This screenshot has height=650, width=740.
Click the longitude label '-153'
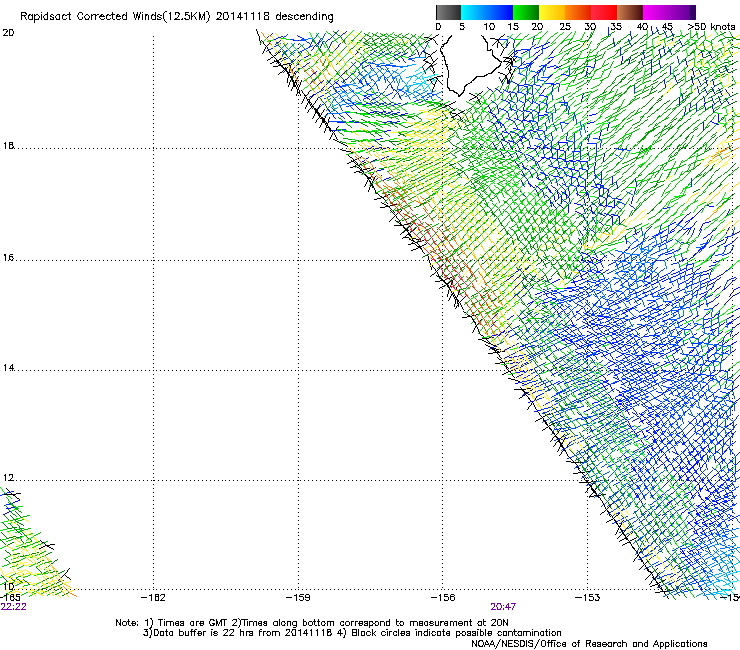[x=588, y=598]
